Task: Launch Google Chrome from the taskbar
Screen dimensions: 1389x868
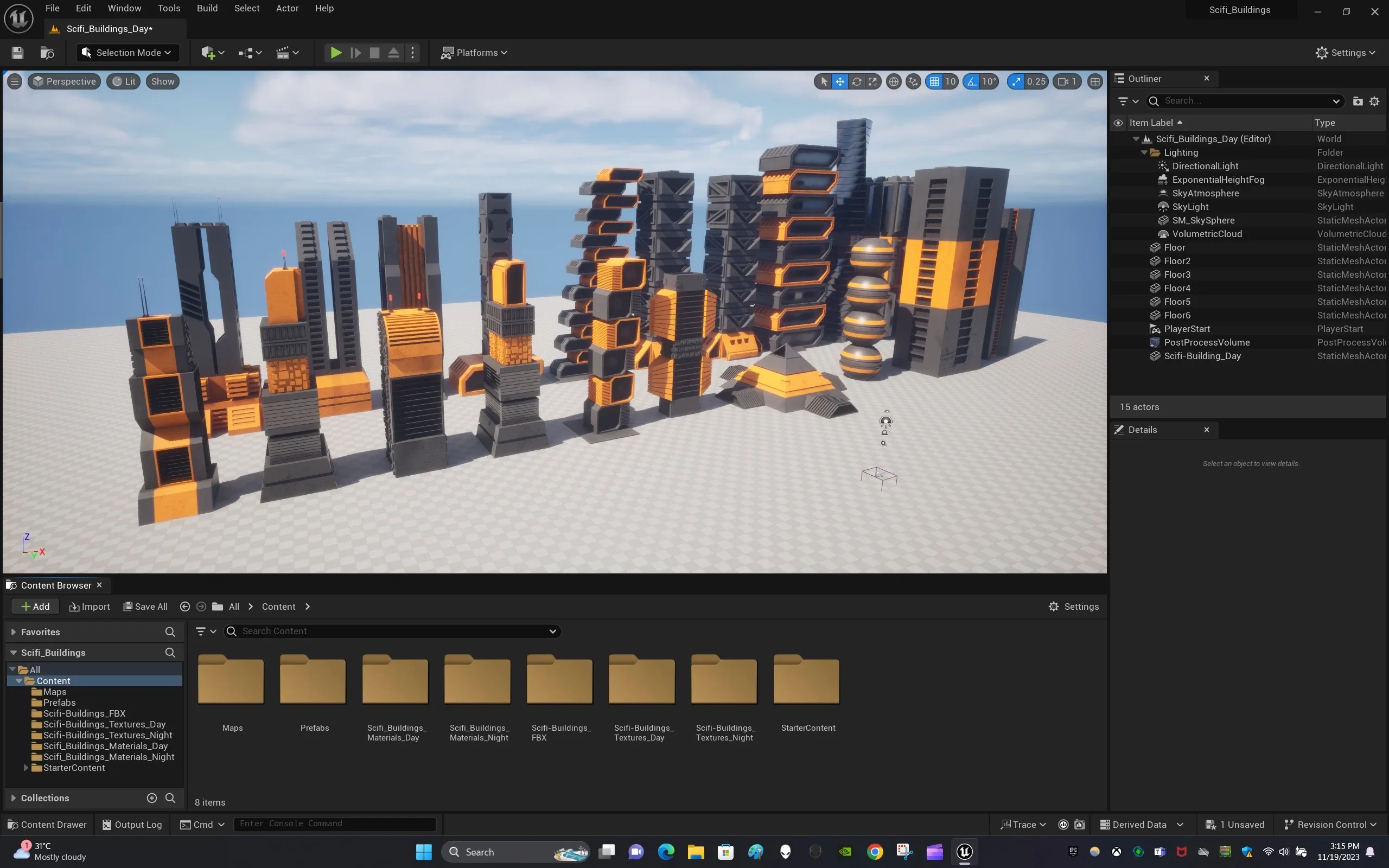Action: (x=875, y=852)
